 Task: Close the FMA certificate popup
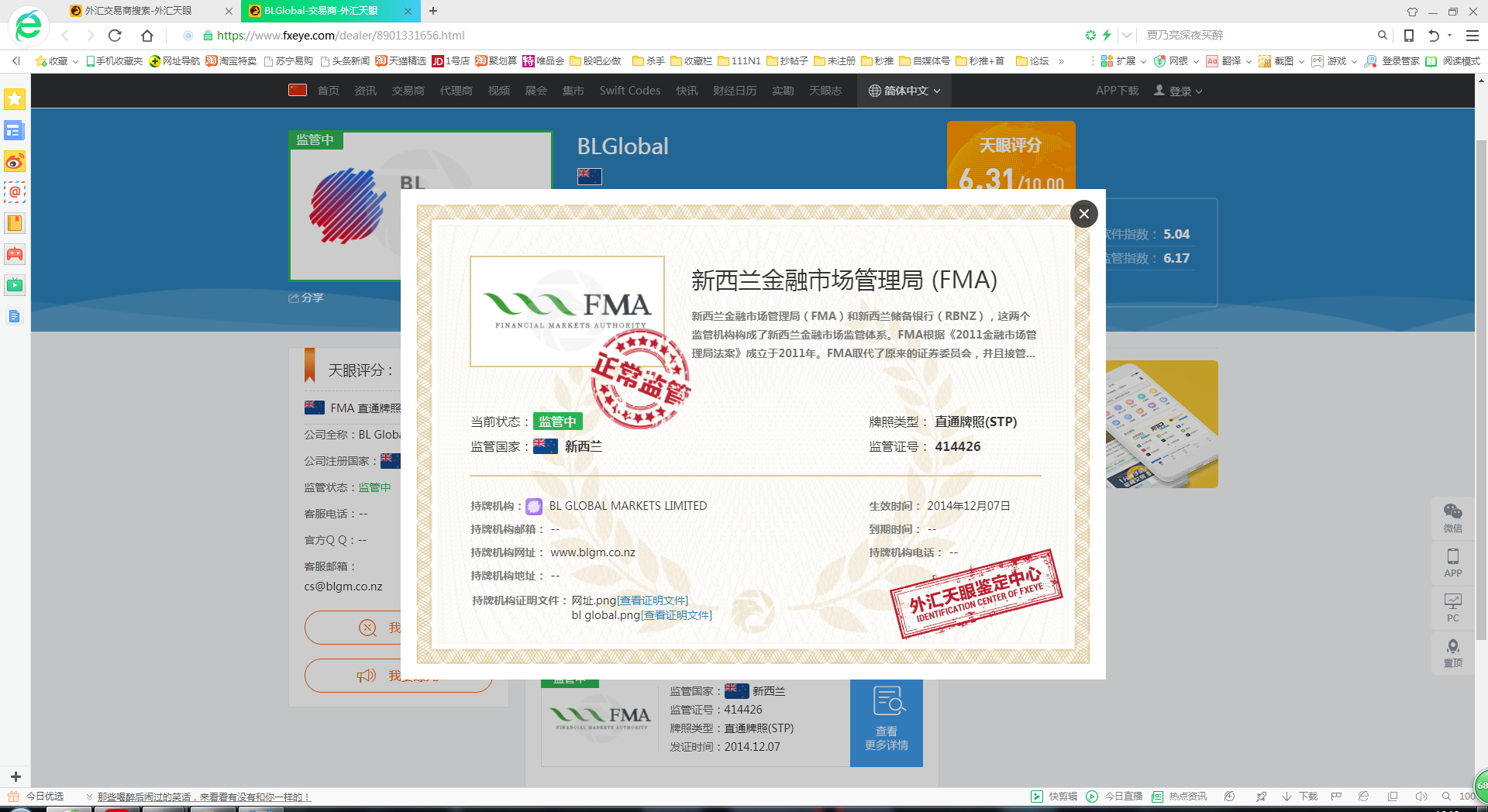tap(1083, 214)
